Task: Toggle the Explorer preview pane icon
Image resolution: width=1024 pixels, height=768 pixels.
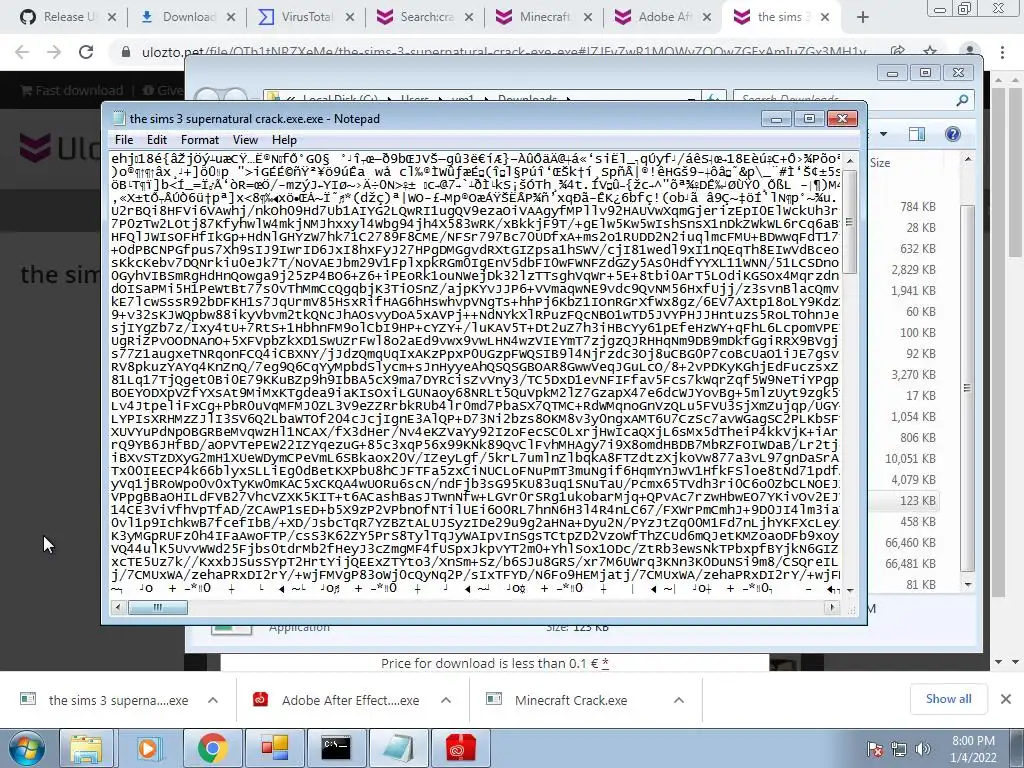Action: [917, 134]
